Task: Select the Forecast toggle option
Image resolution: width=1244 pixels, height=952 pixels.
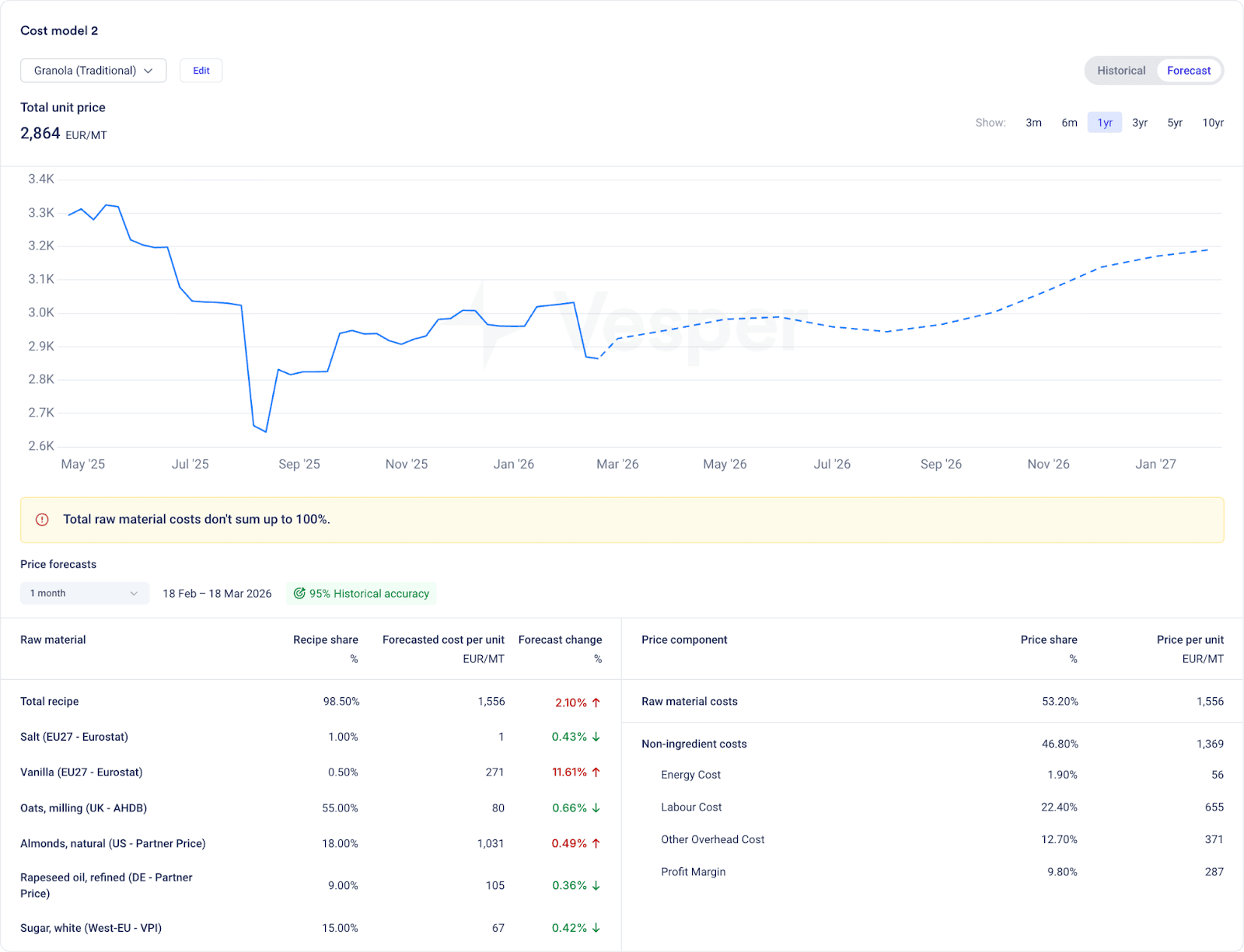Action: coord(1188,71)
